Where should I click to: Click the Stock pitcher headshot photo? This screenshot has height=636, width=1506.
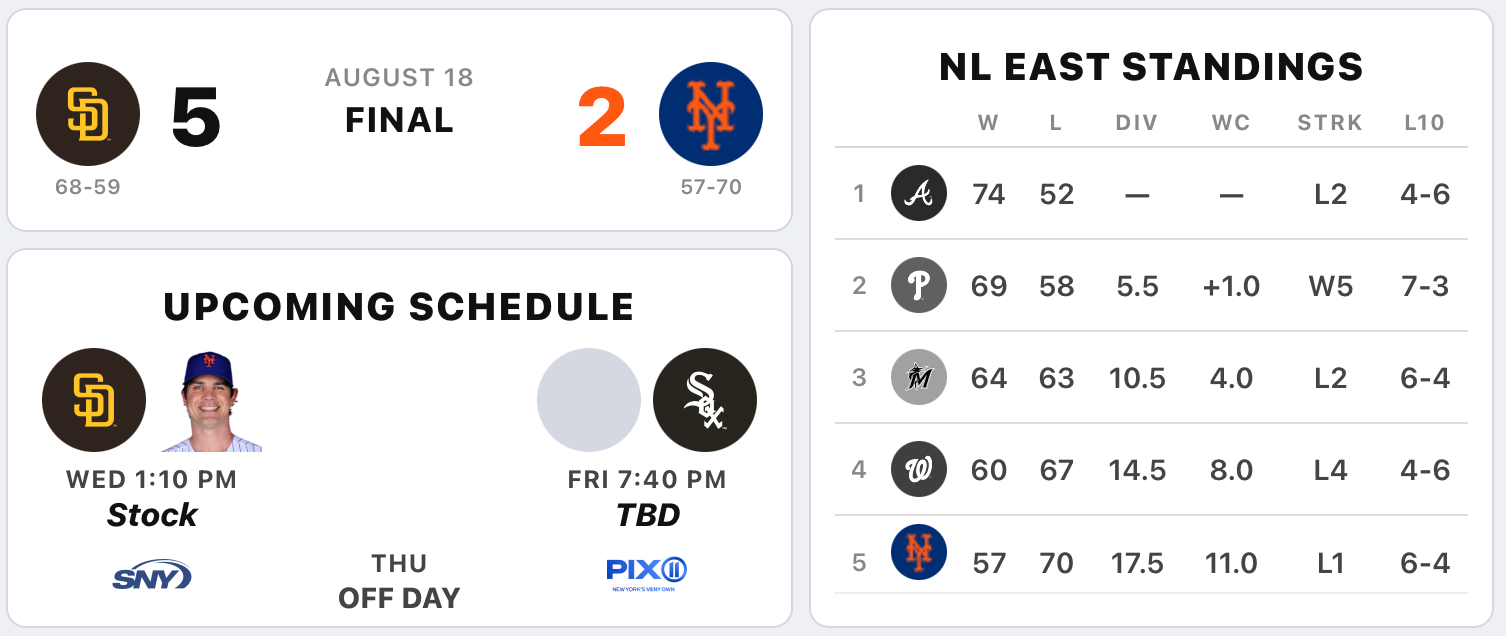tap(211, 401)
